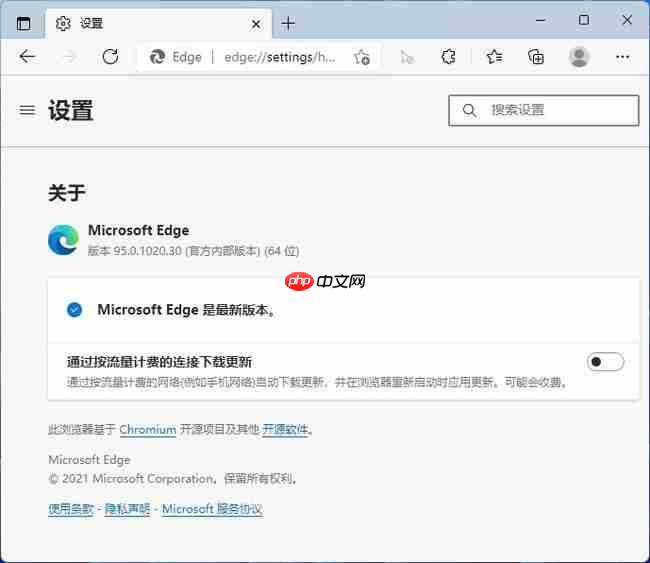Click the 搜索设置 search field
Image resolution: width=650 pixels, height=563 pixels.
543,110
